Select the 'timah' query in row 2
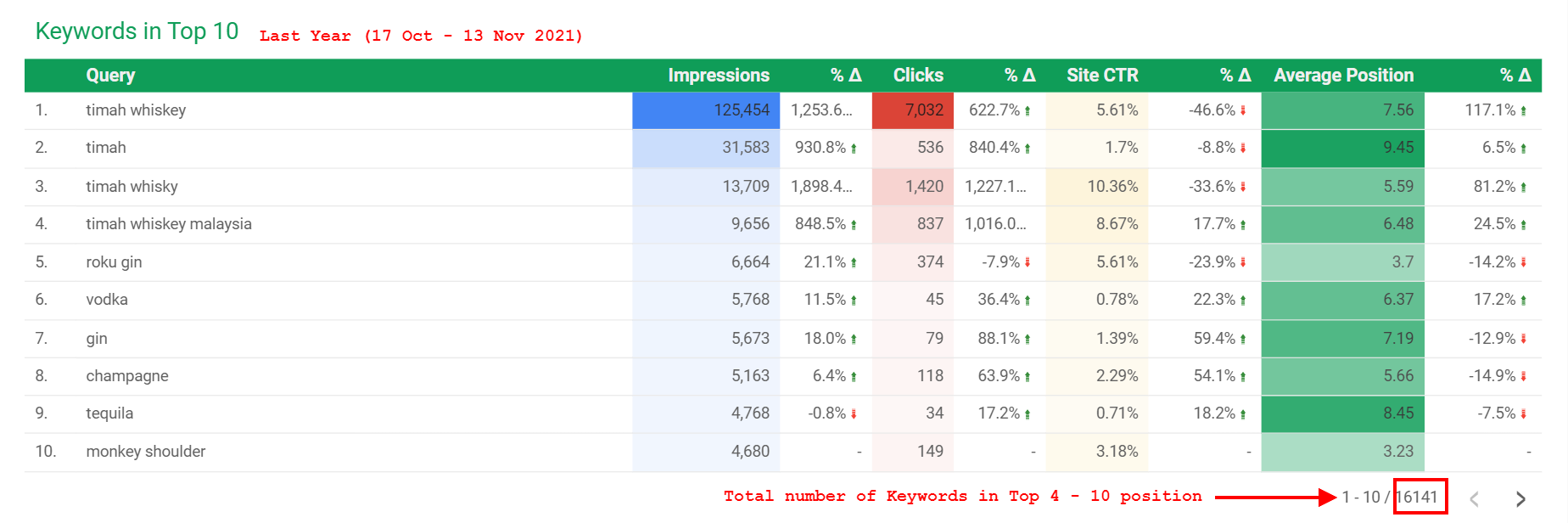The width and height of the screenshot is (1568, 523). pos(106,148)
